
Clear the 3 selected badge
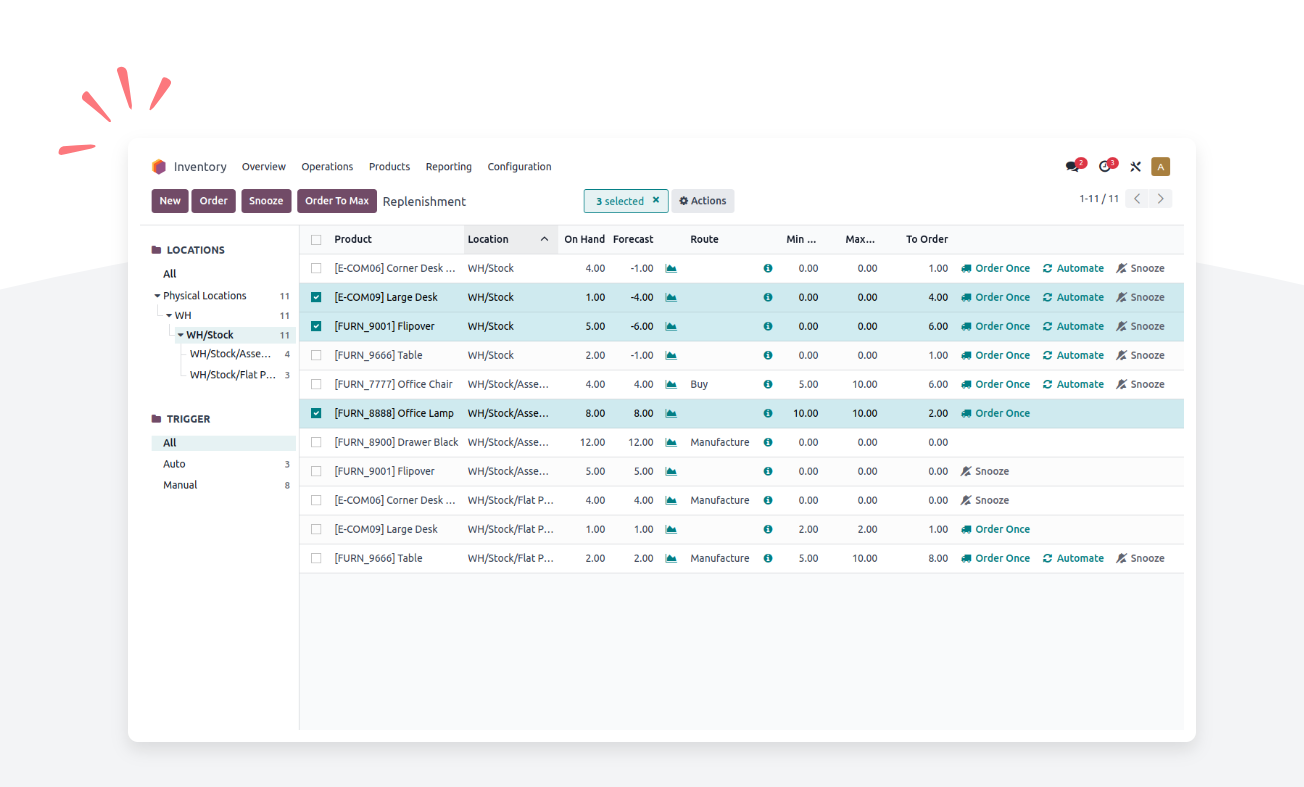(x=656, y=200)
